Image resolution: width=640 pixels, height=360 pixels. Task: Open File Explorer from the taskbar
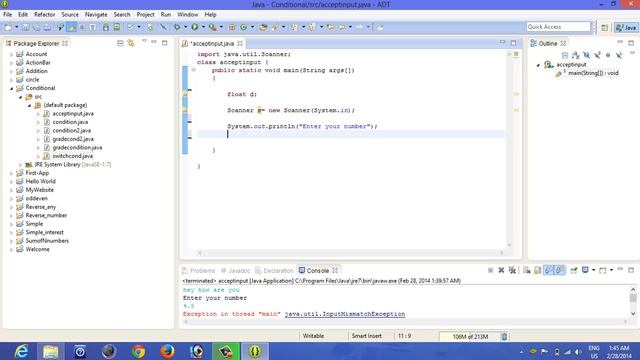(51, 351)
